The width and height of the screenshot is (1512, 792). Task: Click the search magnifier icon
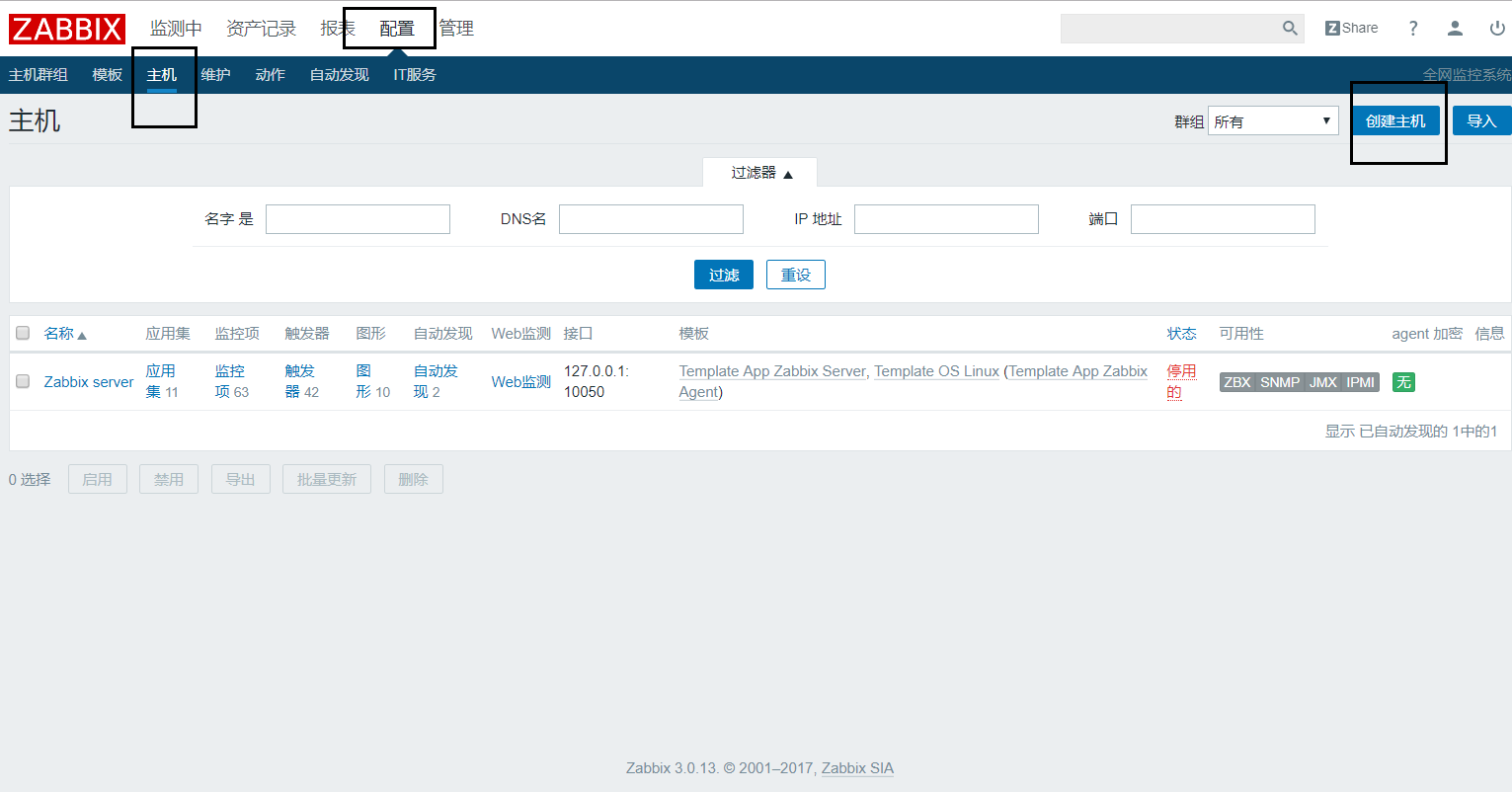coord(1290,29)
